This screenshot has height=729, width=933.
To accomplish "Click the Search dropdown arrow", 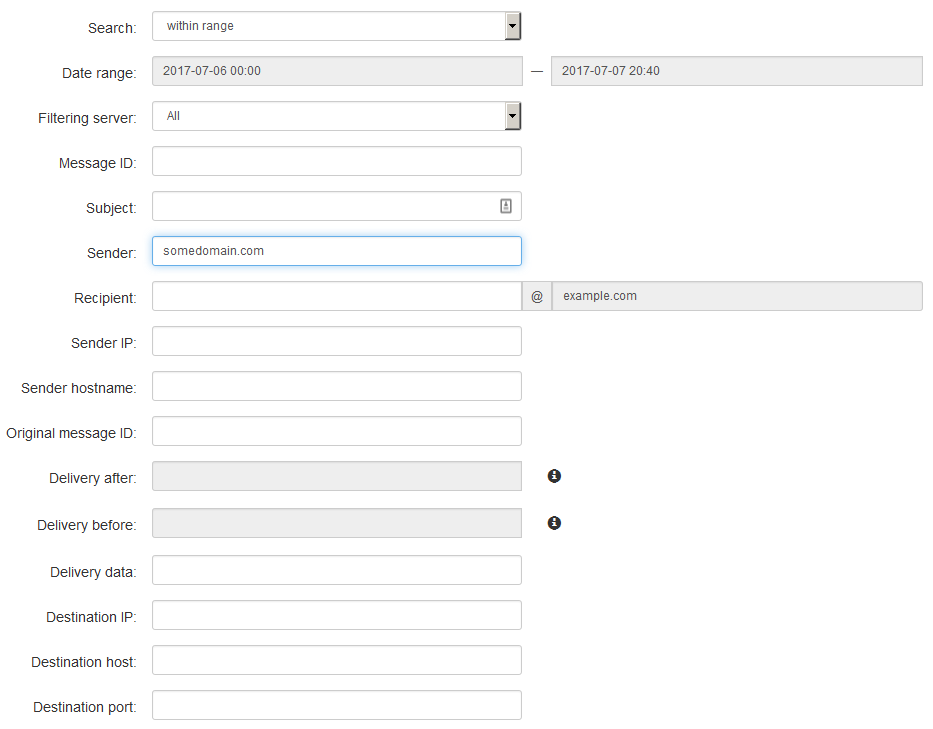I will (511, 26).
